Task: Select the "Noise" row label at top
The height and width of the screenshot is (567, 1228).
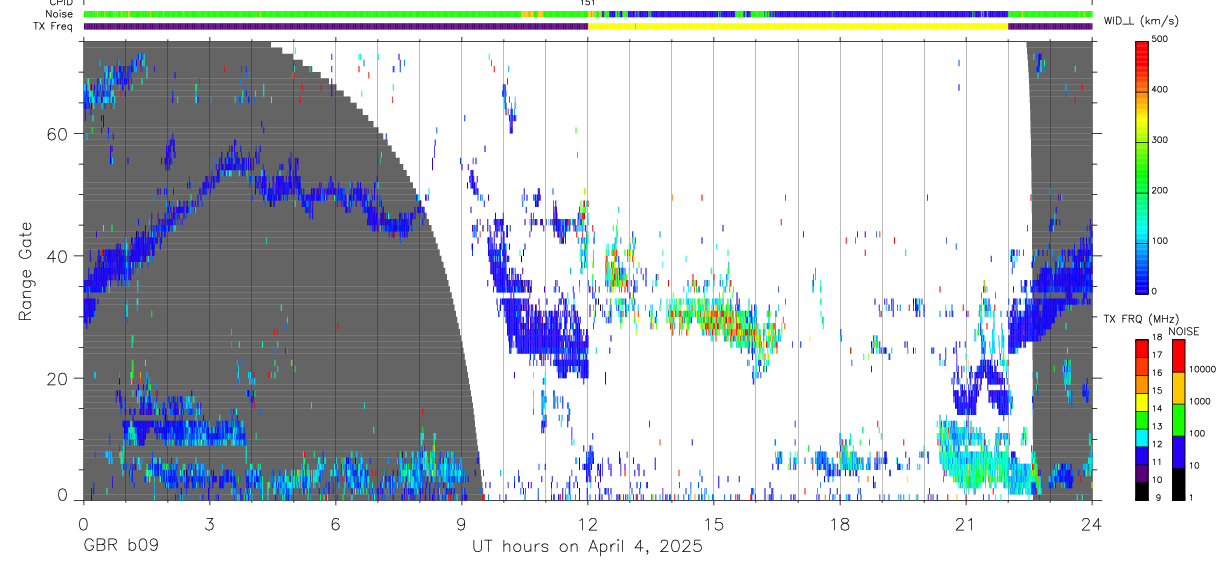Action: coord(59,14)
